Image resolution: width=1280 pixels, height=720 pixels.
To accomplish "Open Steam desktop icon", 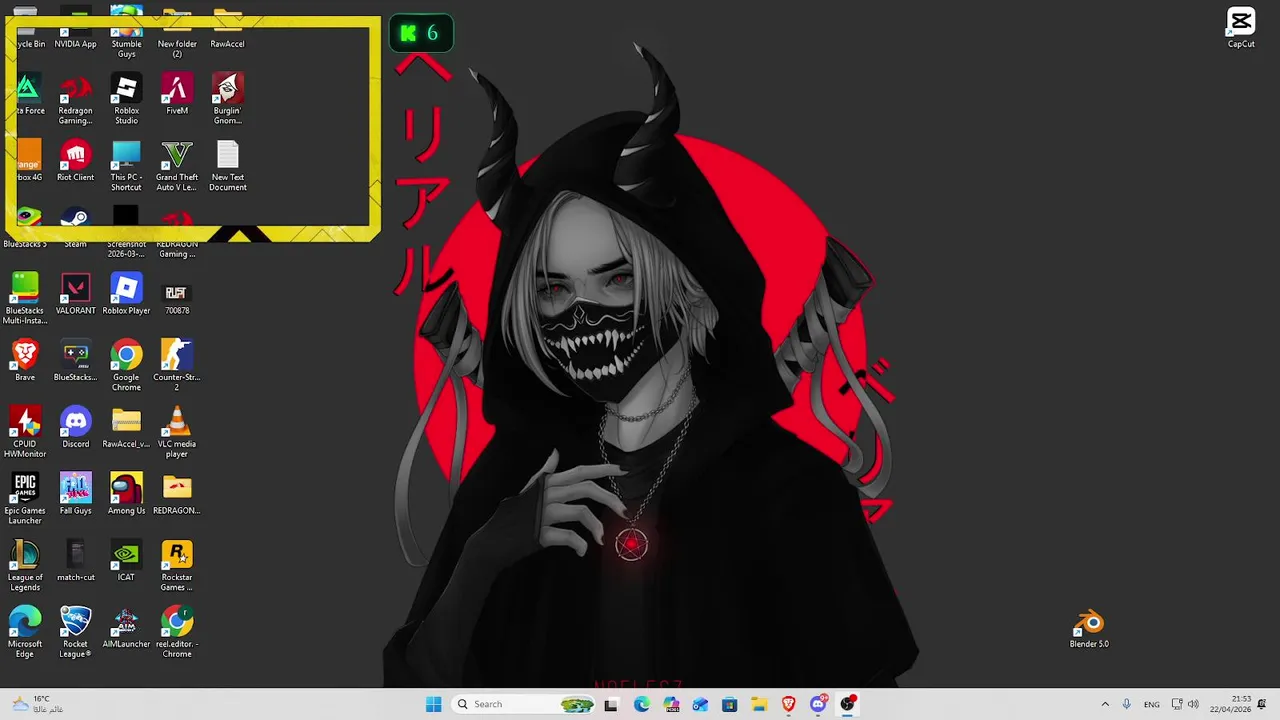I will 76,228.
